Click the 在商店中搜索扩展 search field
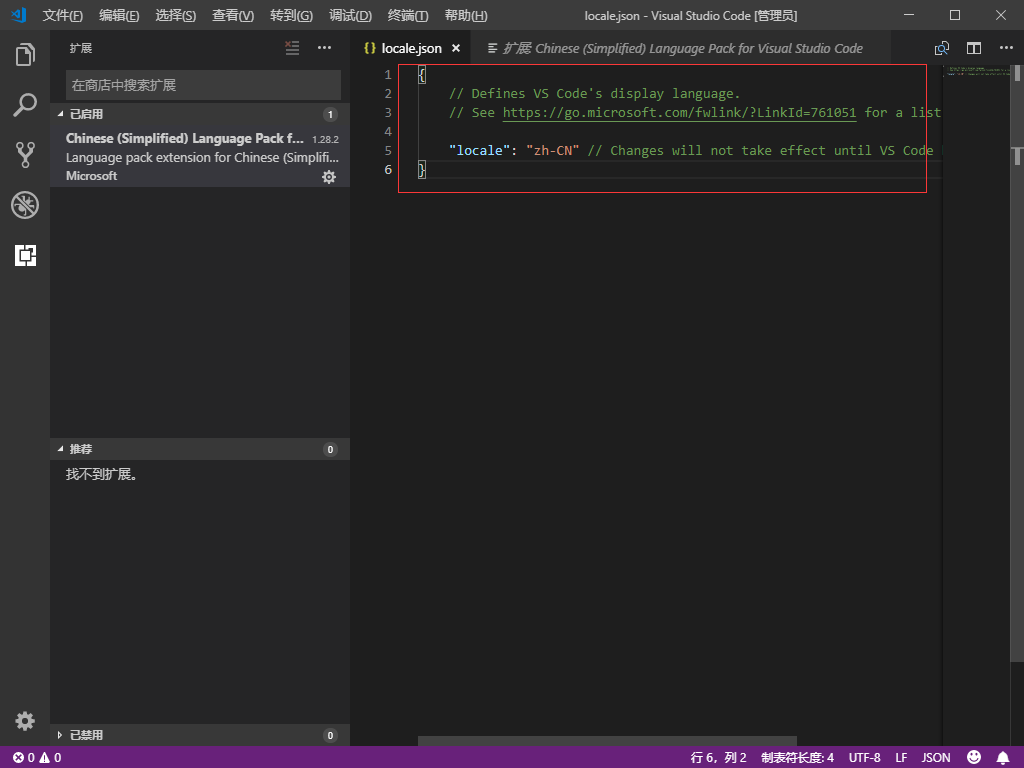The height and width of the screenshot is (768, 1024). coord(203,85)
